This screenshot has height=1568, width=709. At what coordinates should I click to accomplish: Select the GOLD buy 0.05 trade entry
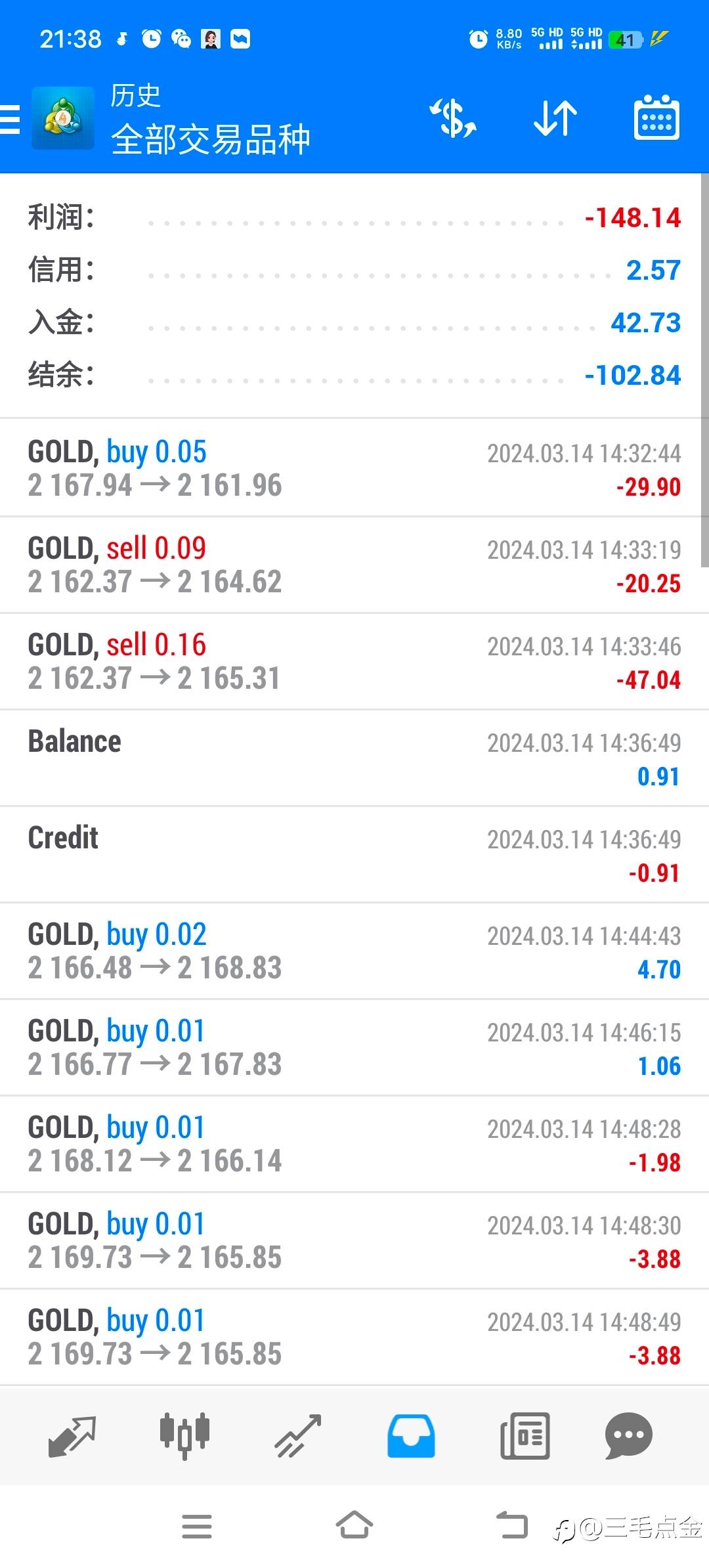pyautogui.click(x=354, y=468)
